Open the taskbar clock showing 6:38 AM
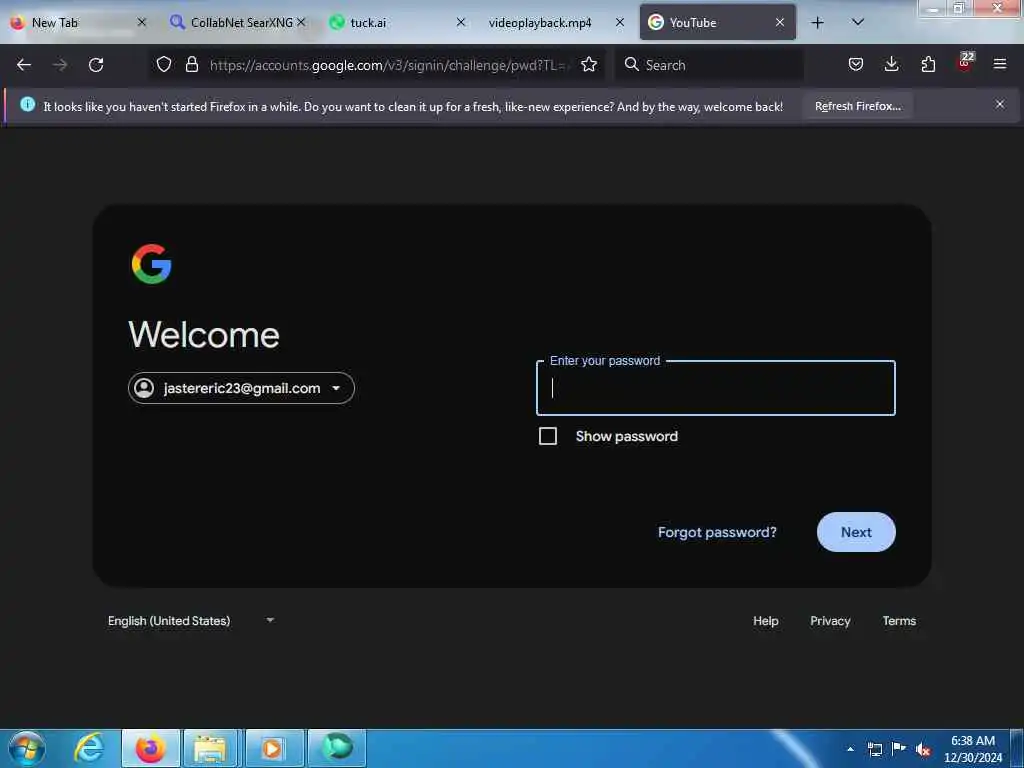The height and width of the screenshot is (768, 1024). (972, 749)
